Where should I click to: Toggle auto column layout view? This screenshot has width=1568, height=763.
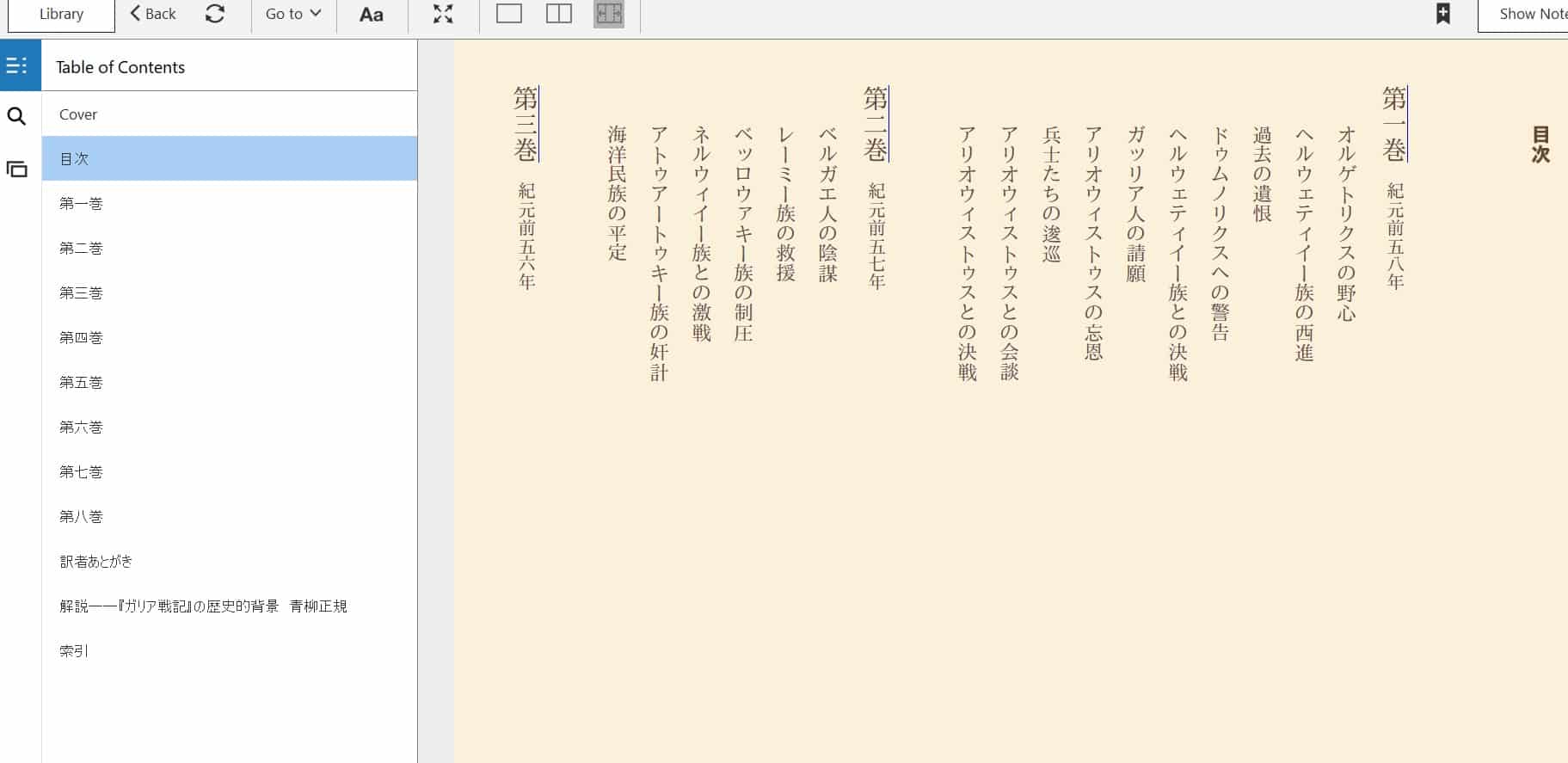609,15
